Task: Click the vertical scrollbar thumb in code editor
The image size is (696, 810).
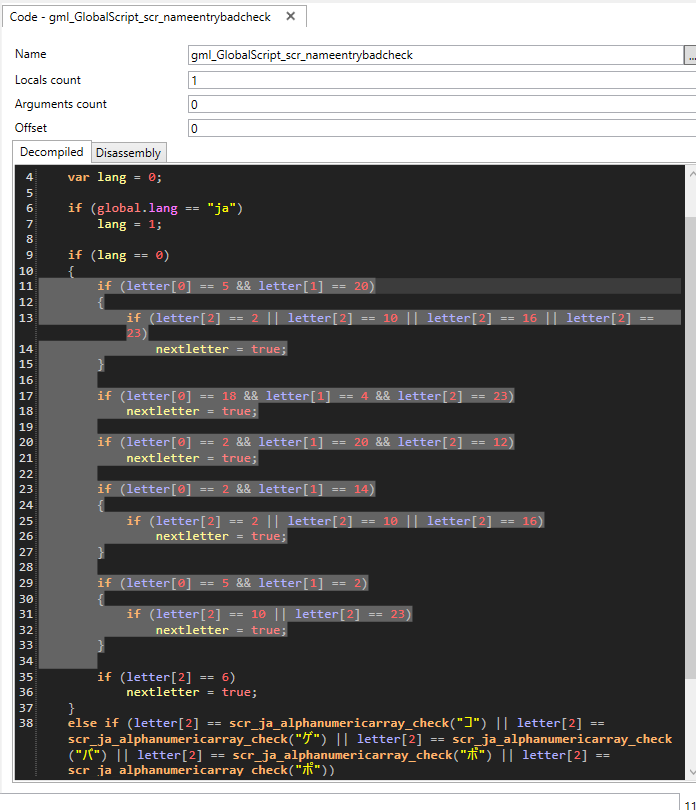Action: coord(691,447)
